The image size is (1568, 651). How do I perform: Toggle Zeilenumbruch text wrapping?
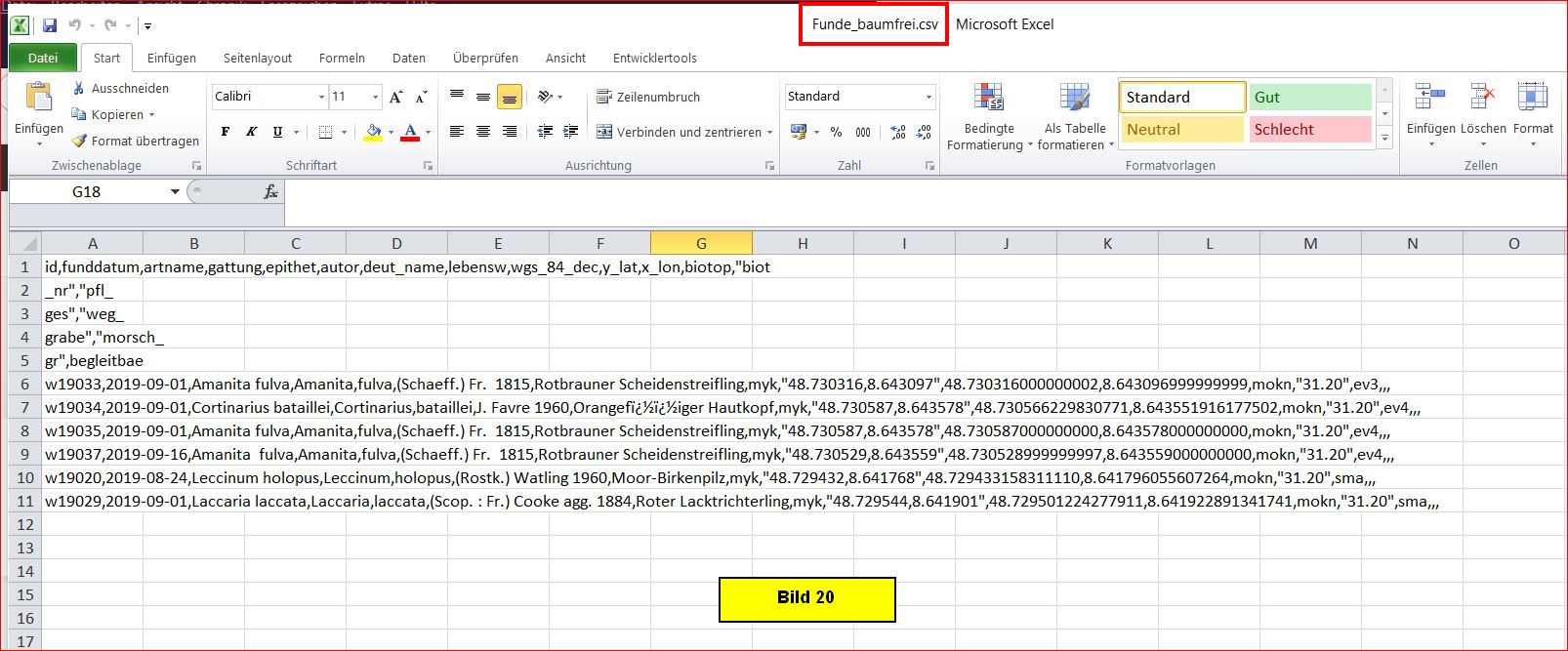(648, 97)
